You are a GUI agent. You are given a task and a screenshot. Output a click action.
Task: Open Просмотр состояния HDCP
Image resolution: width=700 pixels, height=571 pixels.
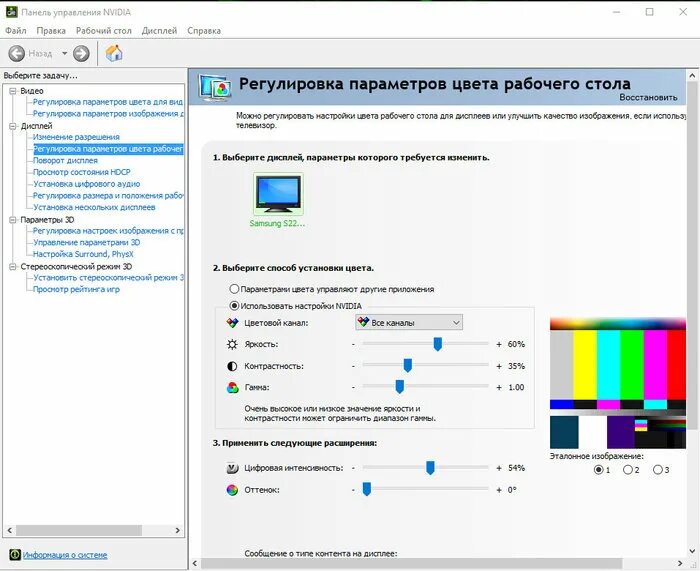[x=82, y=172]
